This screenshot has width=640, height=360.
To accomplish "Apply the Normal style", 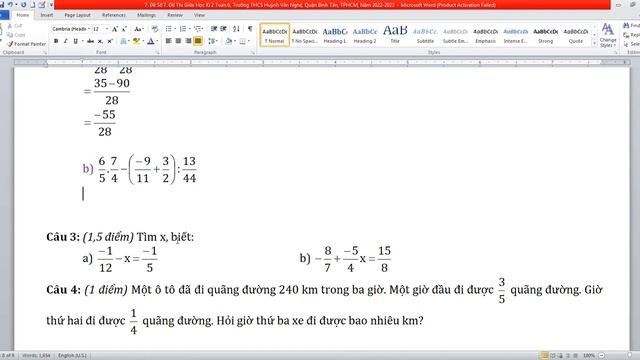I will pyautogui.click(x=275, y=35).
